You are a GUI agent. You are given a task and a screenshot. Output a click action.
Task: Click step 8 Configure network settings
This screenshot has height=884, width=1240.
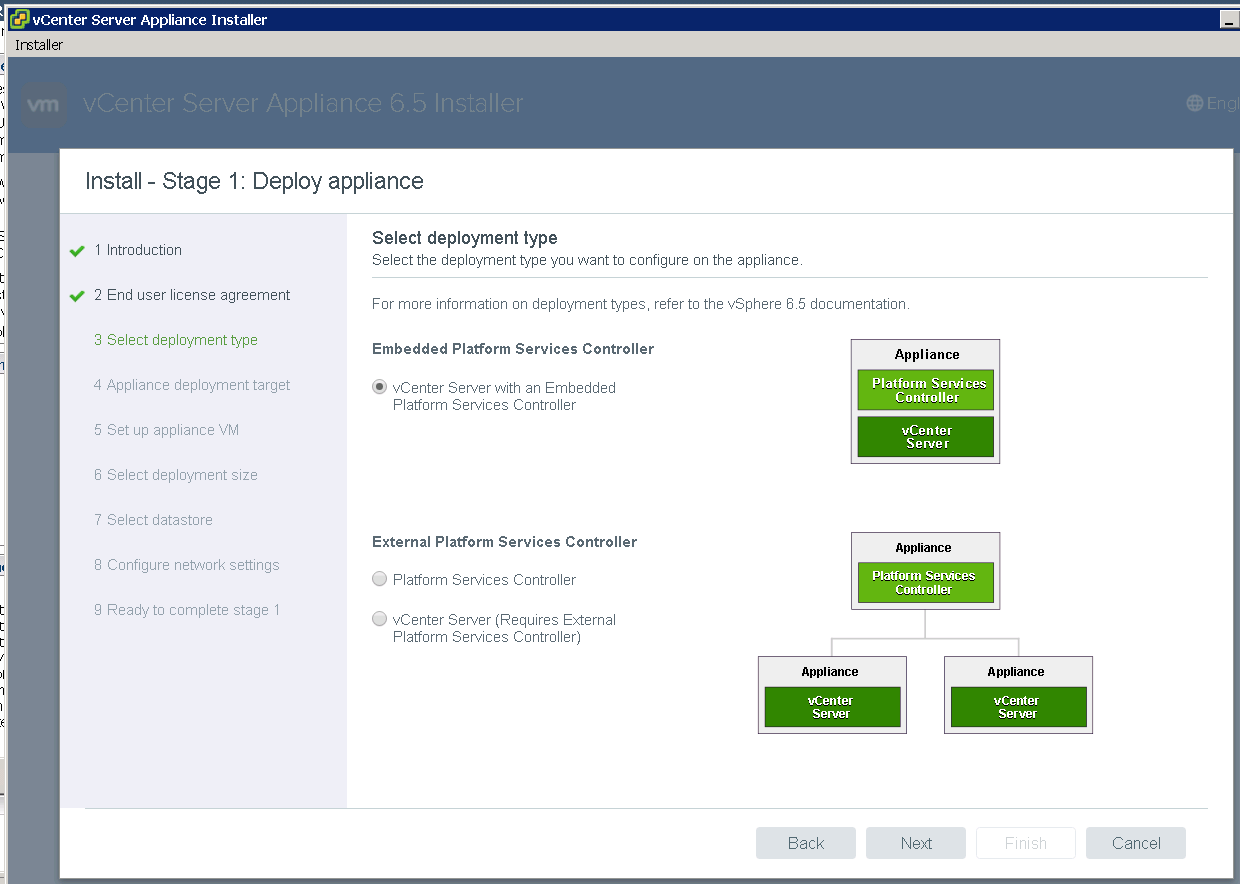click(x=187, y=565)
